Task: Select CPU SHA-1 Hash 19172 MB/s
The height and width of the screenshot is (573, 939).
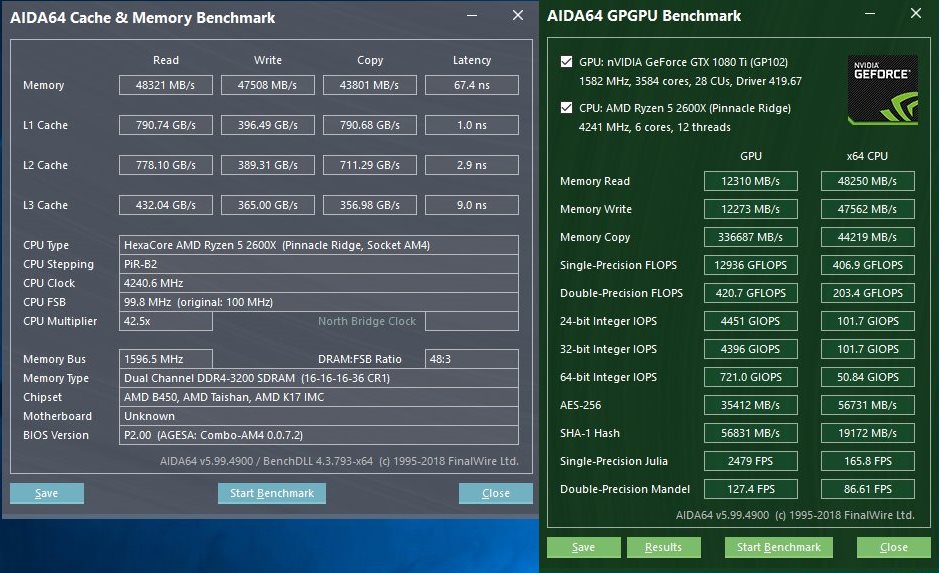Action: 868,433
